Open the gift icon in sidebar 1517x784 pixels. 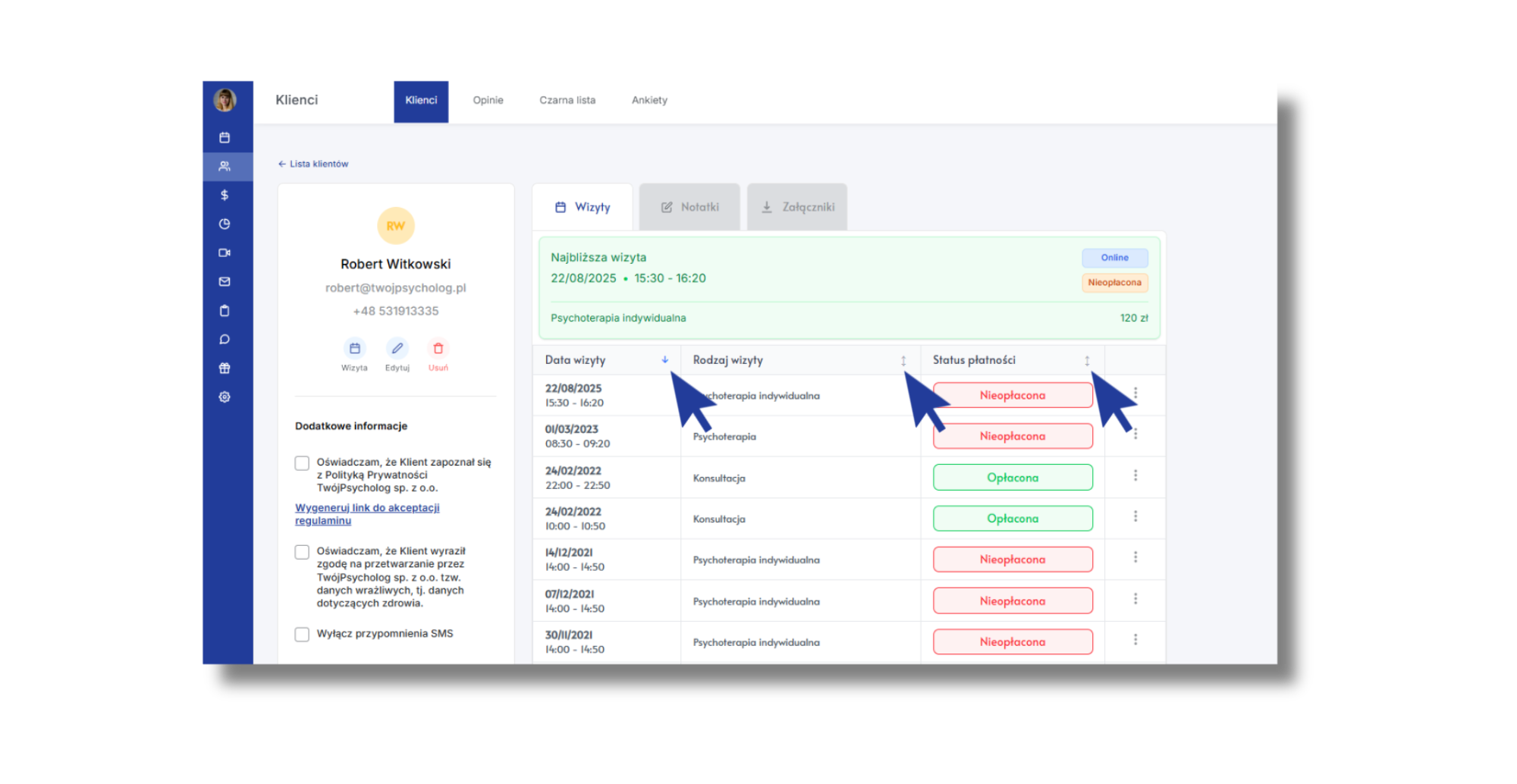point(225,368)
